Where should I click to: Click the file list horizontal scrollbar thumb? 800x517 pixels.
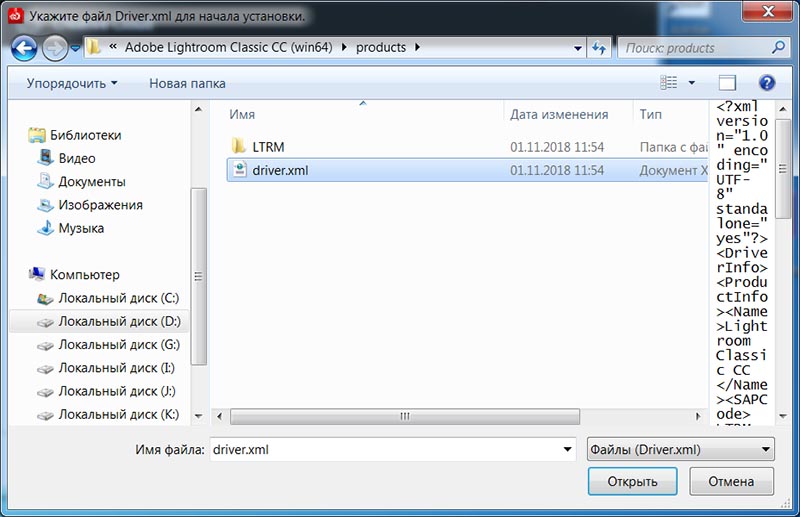pyautogui.click(x=405, y=416)
